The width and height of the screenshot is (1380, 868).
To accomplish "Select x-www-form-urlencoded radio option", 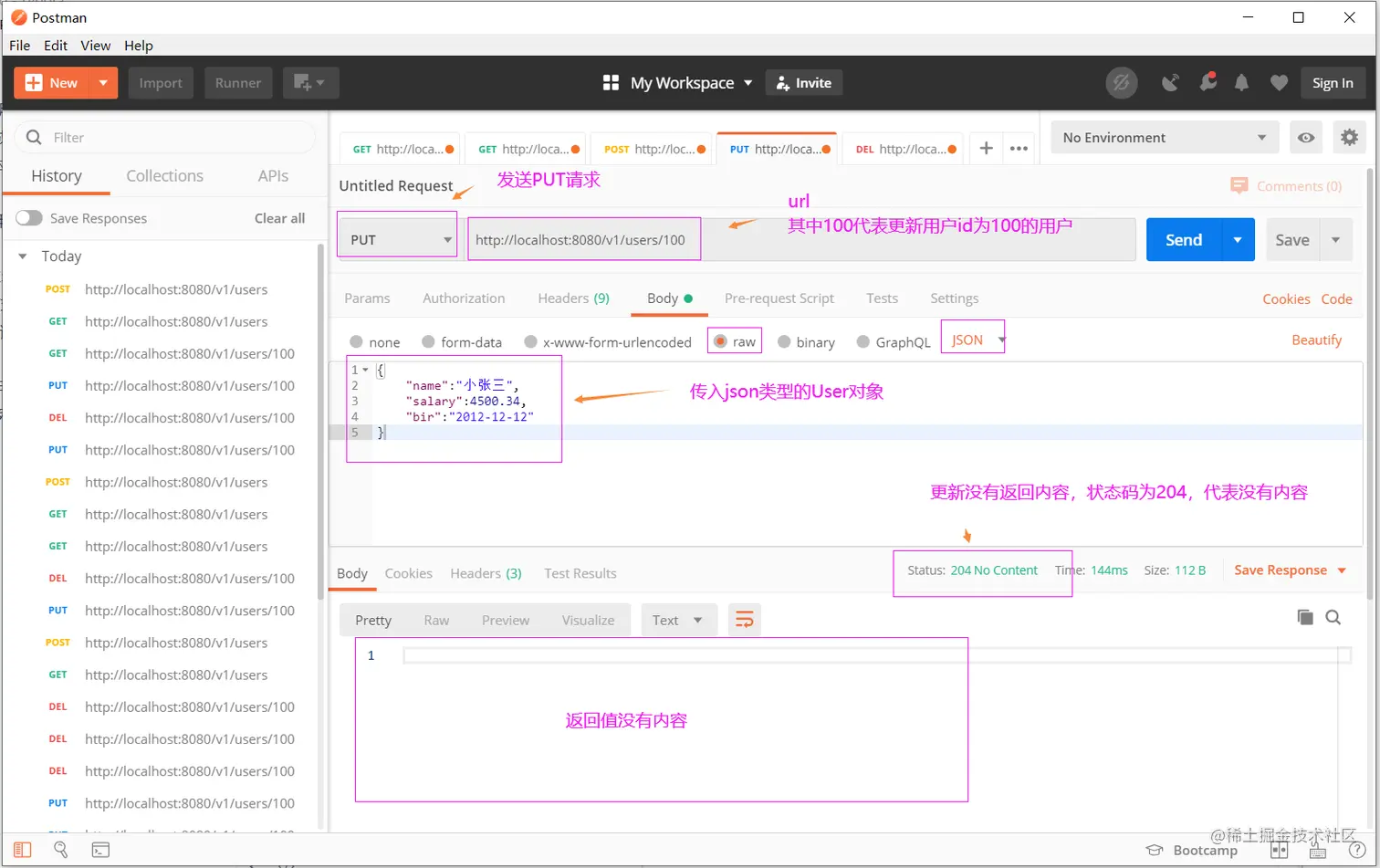I will pyautogui.click(x=530, y=341).
